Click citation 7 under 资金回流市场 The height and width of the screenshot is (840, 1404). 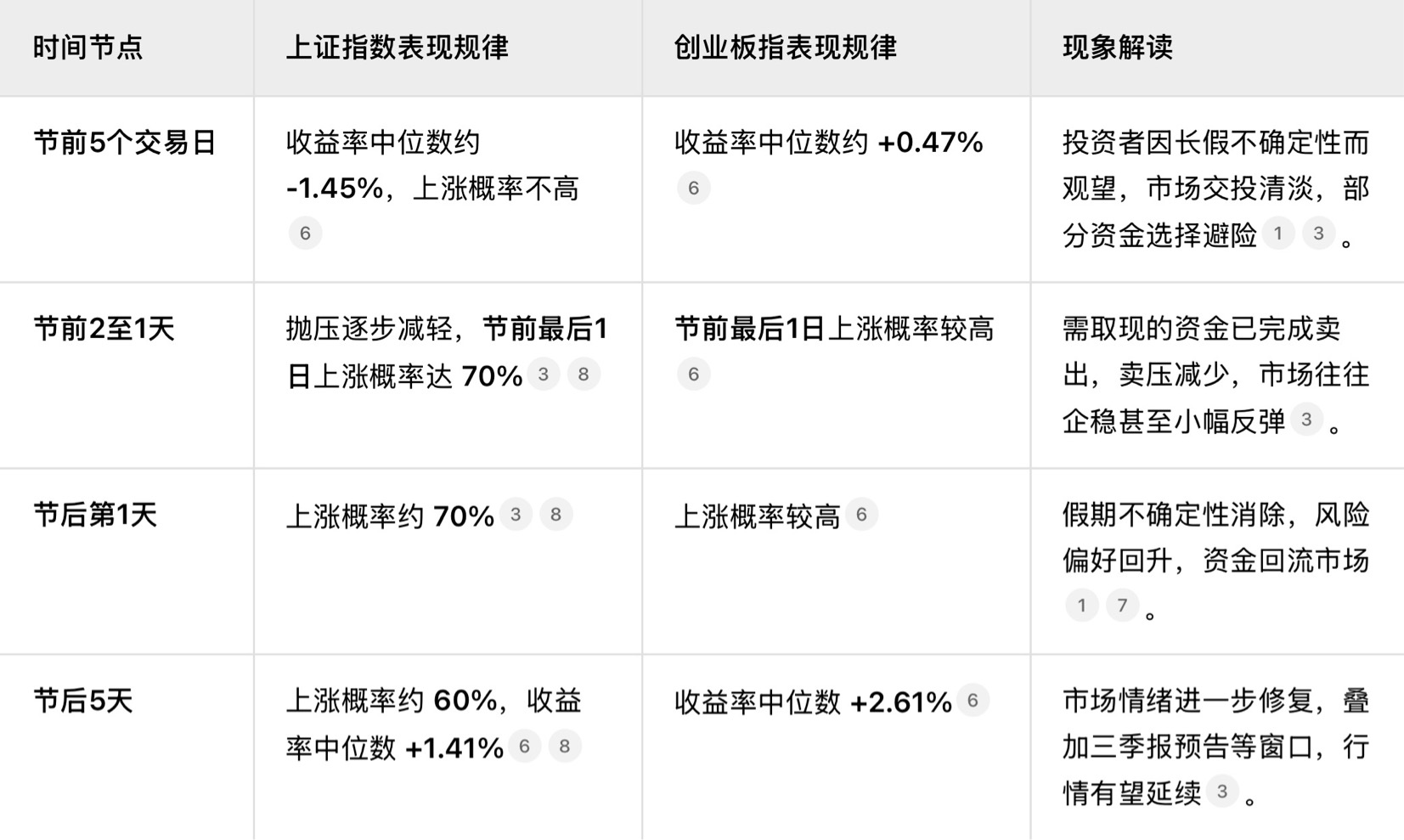1122,605
